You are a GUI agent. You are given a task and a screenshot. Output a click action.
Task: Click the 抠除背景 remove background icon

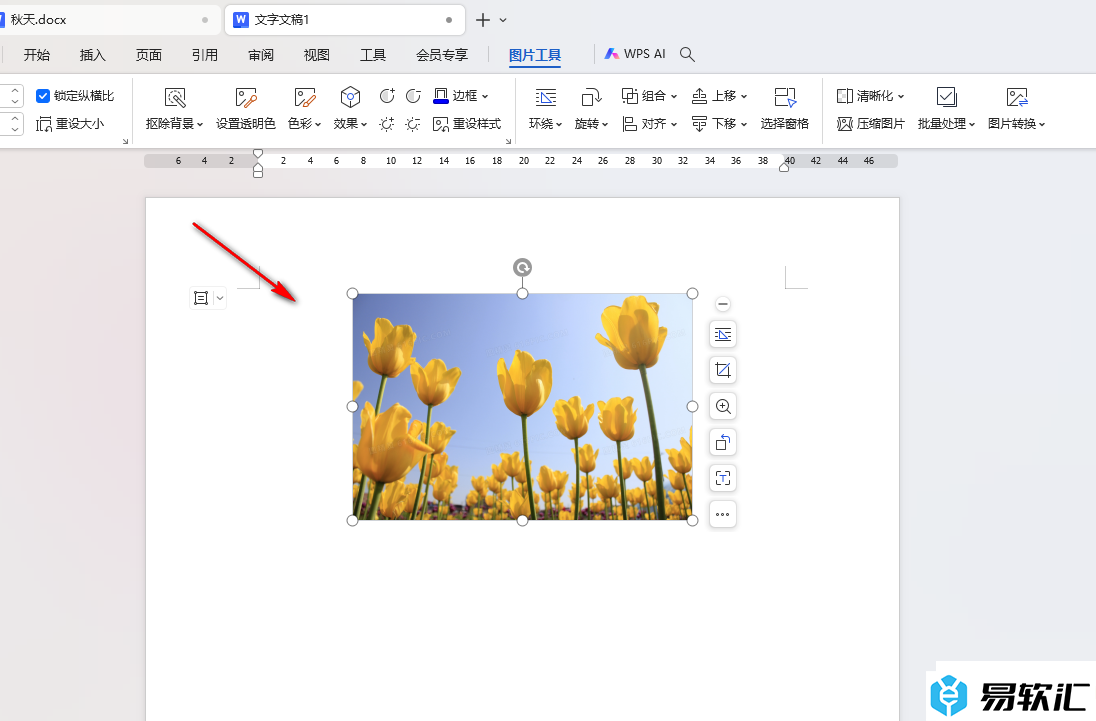(x=175, y=97)
